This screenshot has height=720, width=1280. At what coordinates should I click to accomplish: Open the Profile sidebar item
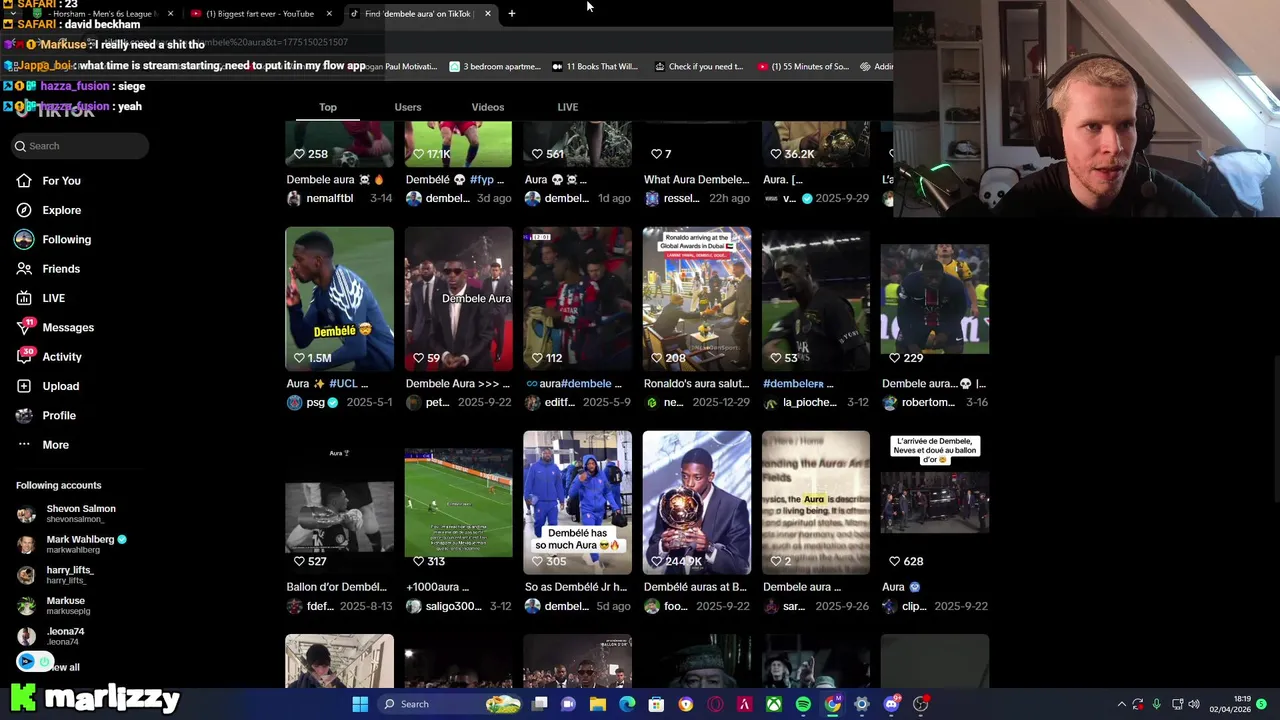tap(46, 415)
